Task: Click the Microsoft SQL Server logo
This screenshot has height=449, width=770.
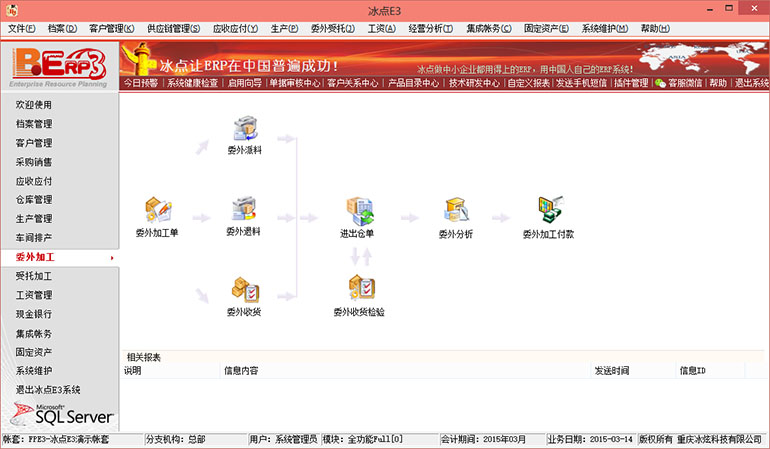Action: [62, 415]
